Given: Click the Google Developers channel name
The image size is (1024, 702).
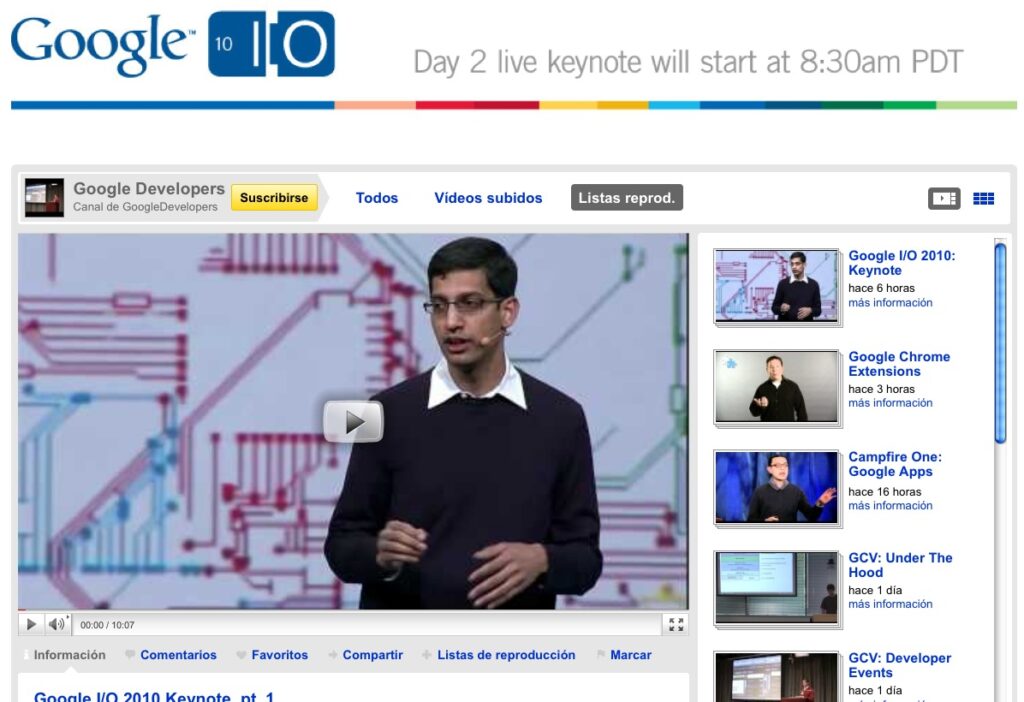Looking at the screenshot, I should coord(149,189).
